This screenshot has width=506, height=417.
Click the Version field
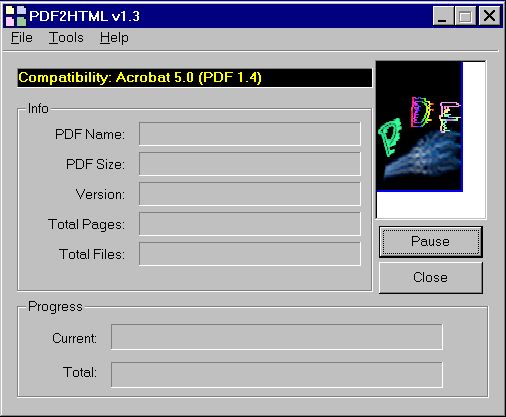click(x=250, y=194)
